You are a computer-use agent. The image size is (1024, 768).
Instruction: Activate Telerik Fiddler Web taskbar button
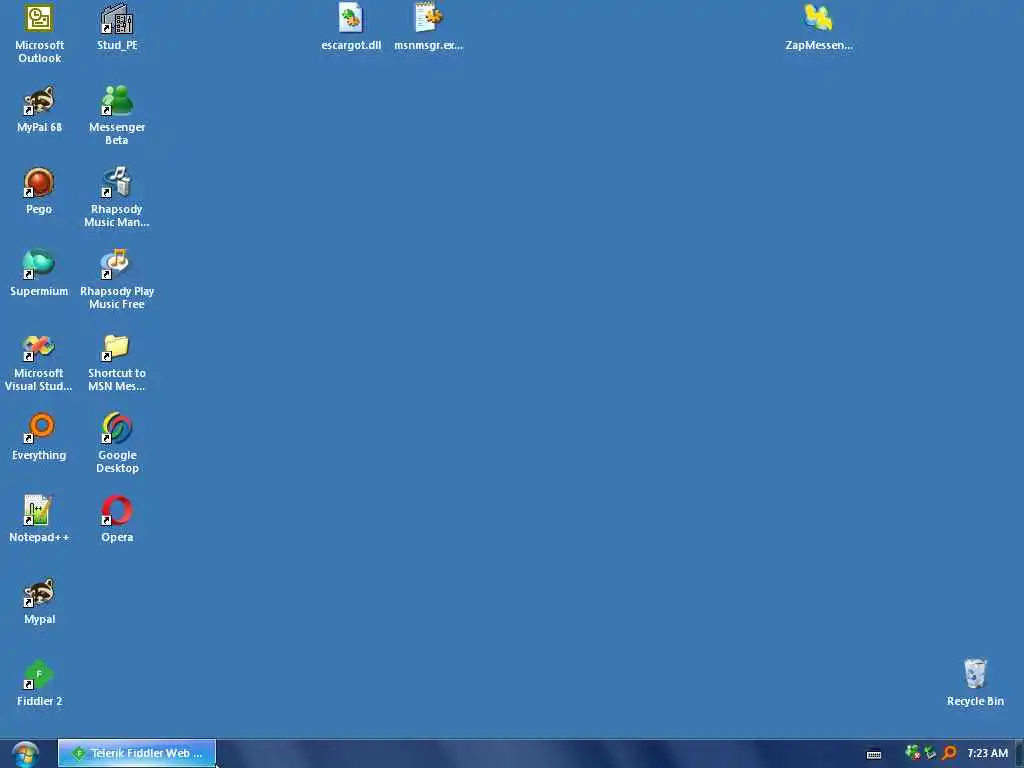click(x=137, y=753)
